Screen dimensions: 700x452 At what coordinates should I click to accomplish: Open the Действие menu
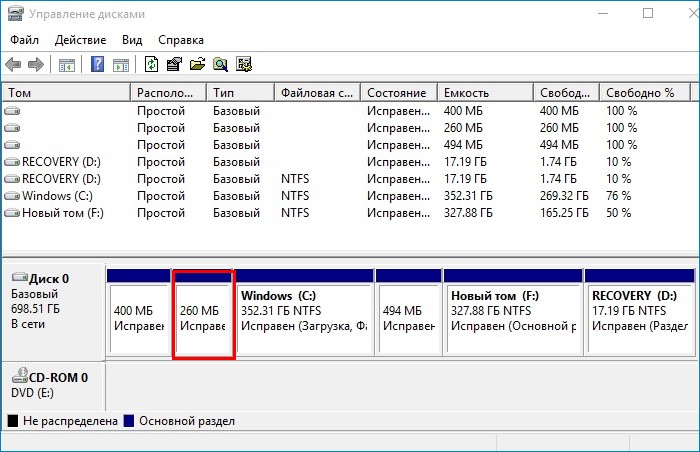[81, 40]
